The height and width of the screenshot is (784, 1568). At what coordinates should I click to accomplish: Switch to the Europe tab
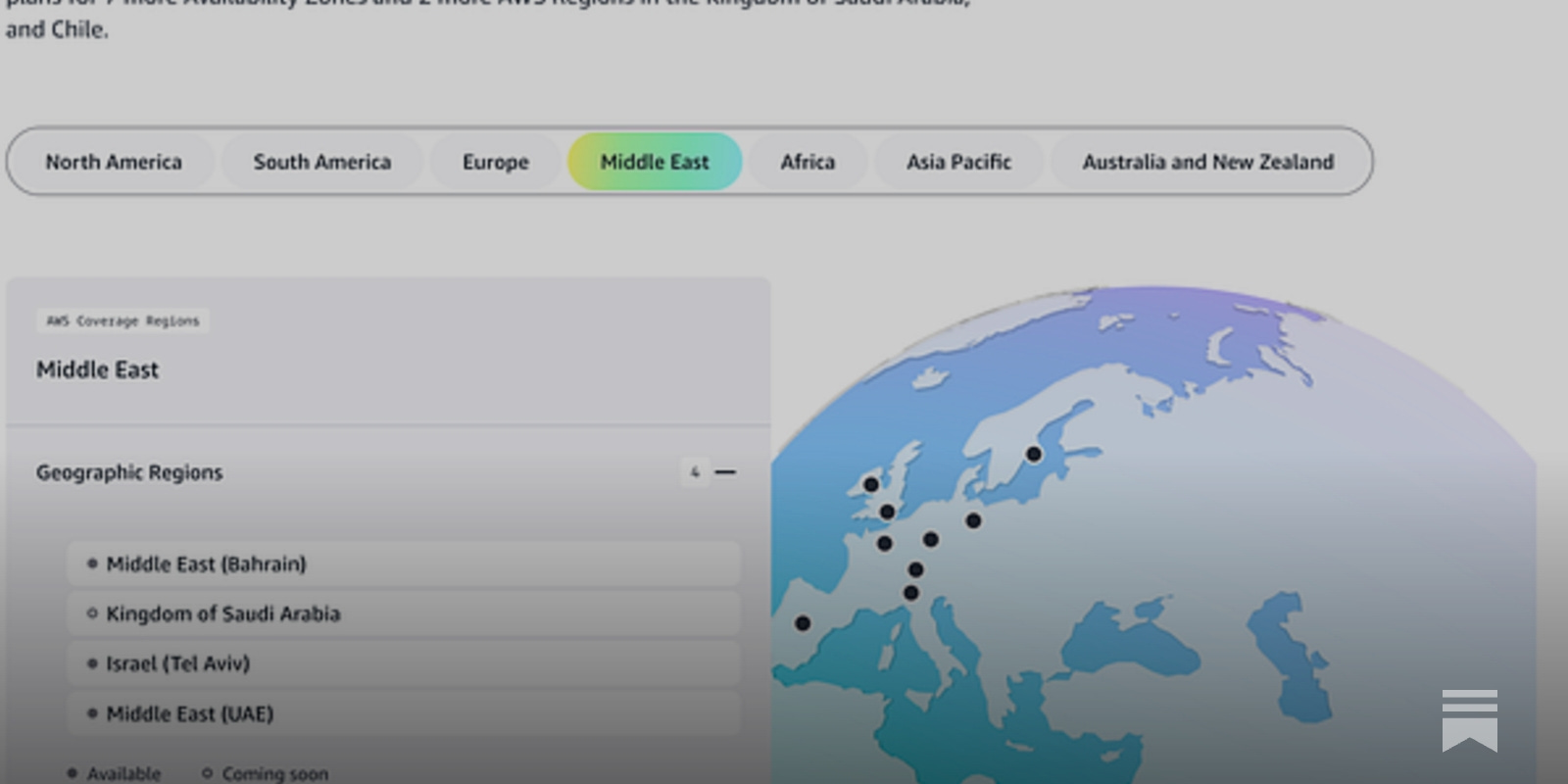tap(496, 162)
